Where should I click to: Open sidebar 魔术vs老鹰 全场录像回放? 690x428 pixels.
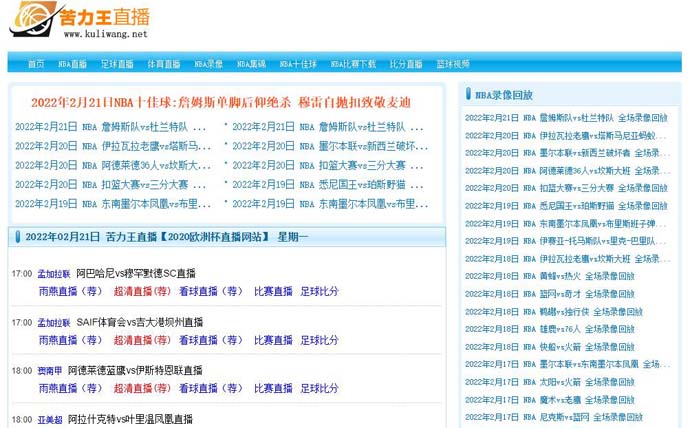pos(550,400)
